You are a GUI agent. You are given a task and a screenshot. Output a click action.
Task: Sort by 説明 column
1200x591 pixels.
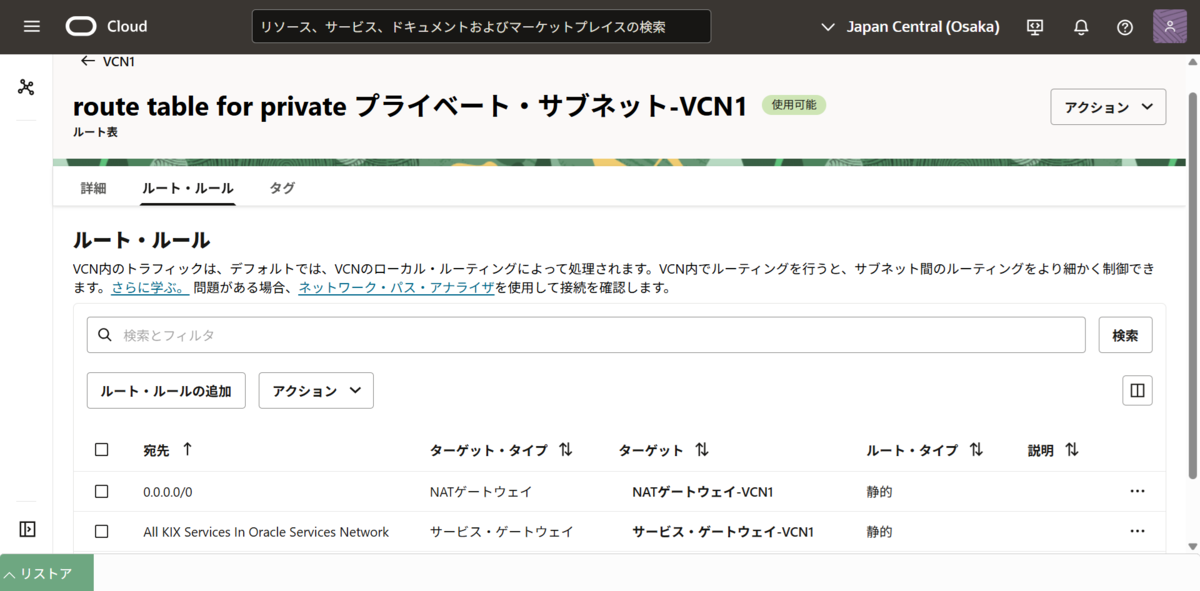pos(1072,450)
